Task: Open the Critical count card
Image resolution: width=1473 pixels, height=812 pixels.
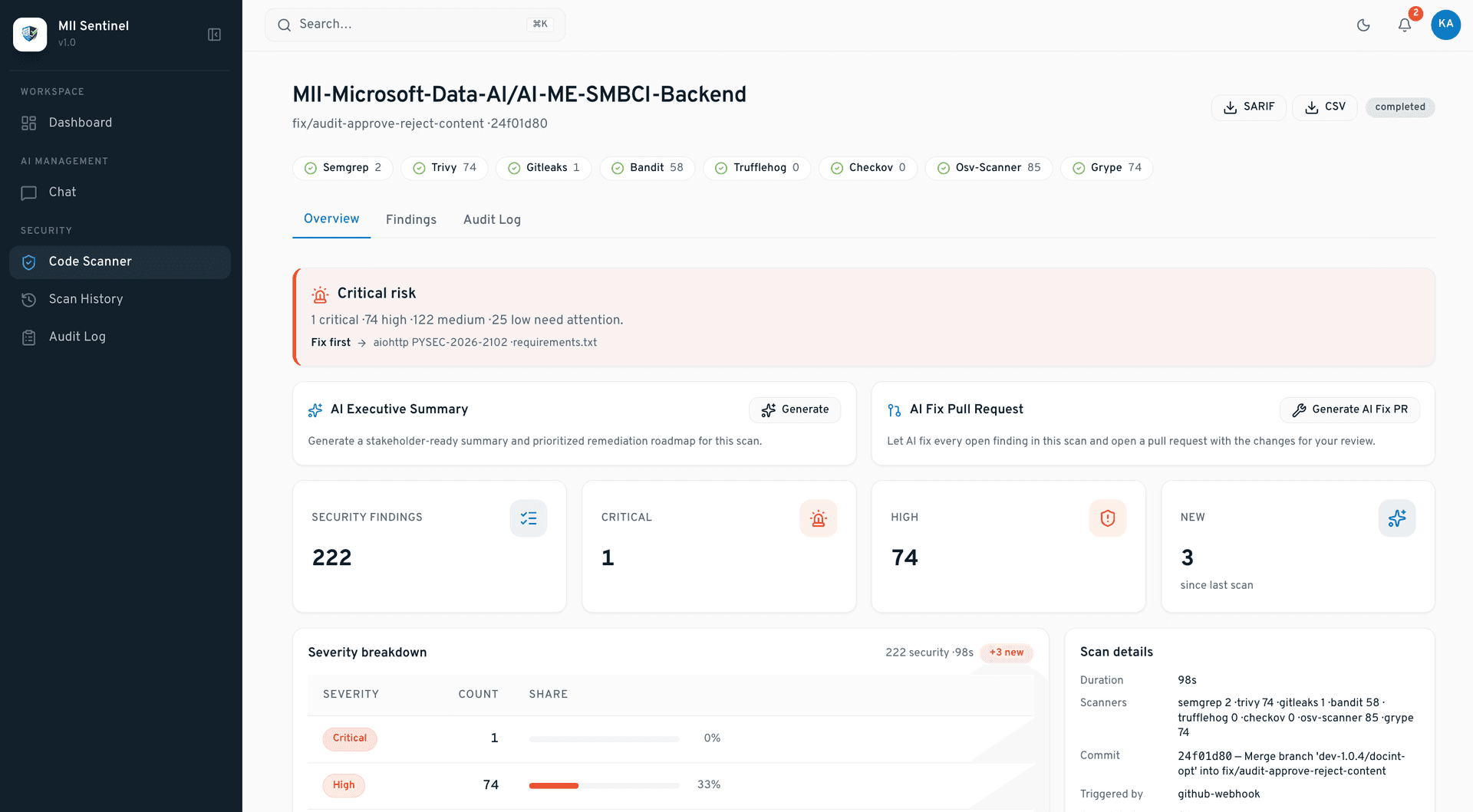Action: coord(719,547)
